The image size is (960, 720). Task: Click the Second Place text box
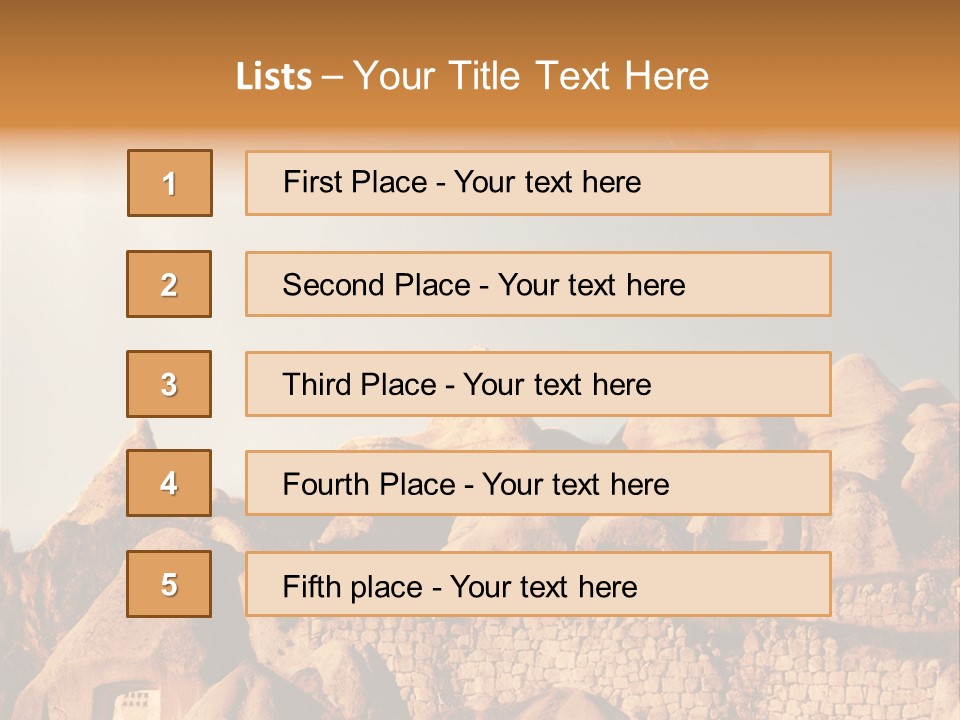(538, 284)
